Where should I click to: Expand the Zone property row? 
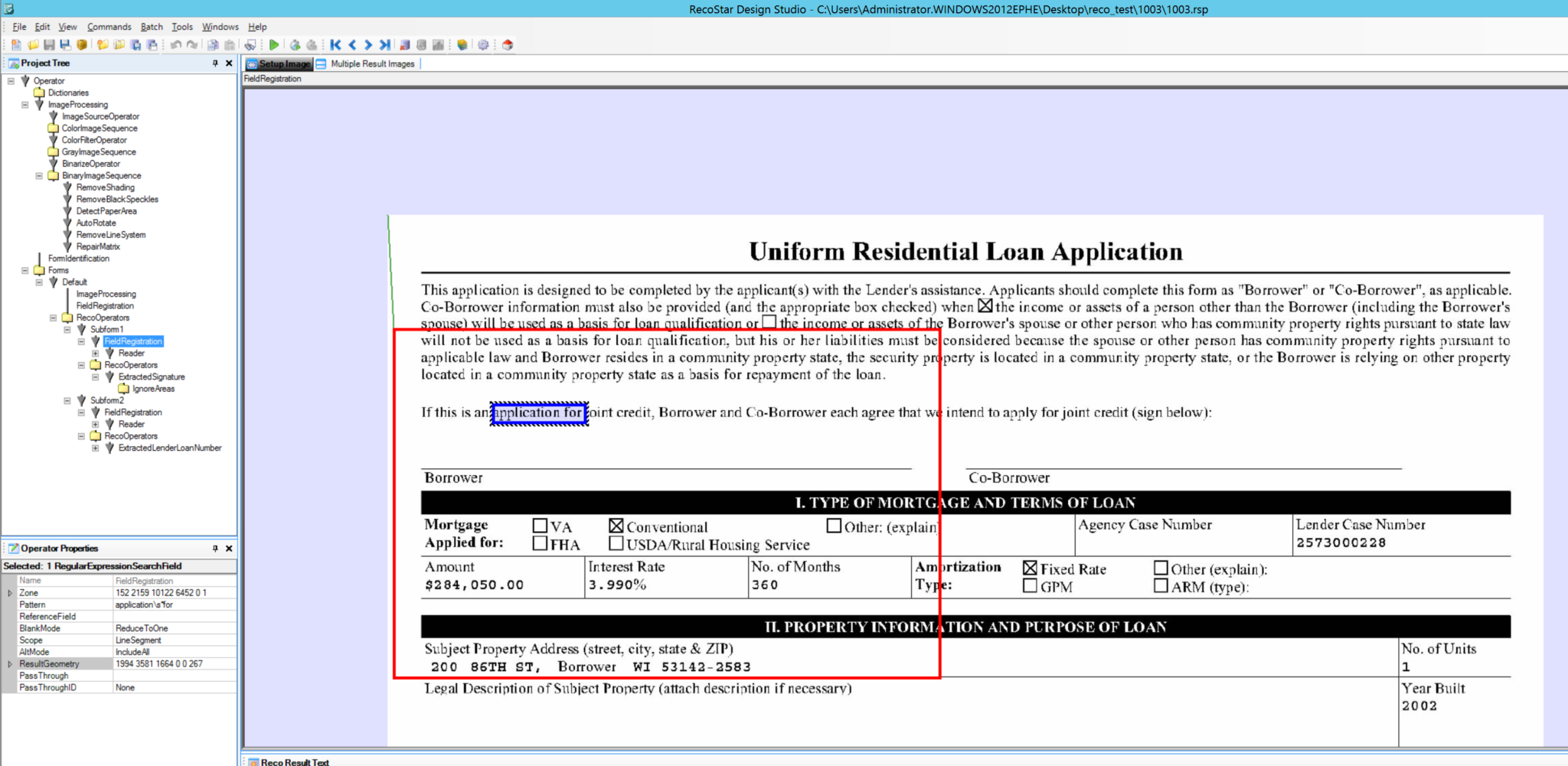[10, 593]
